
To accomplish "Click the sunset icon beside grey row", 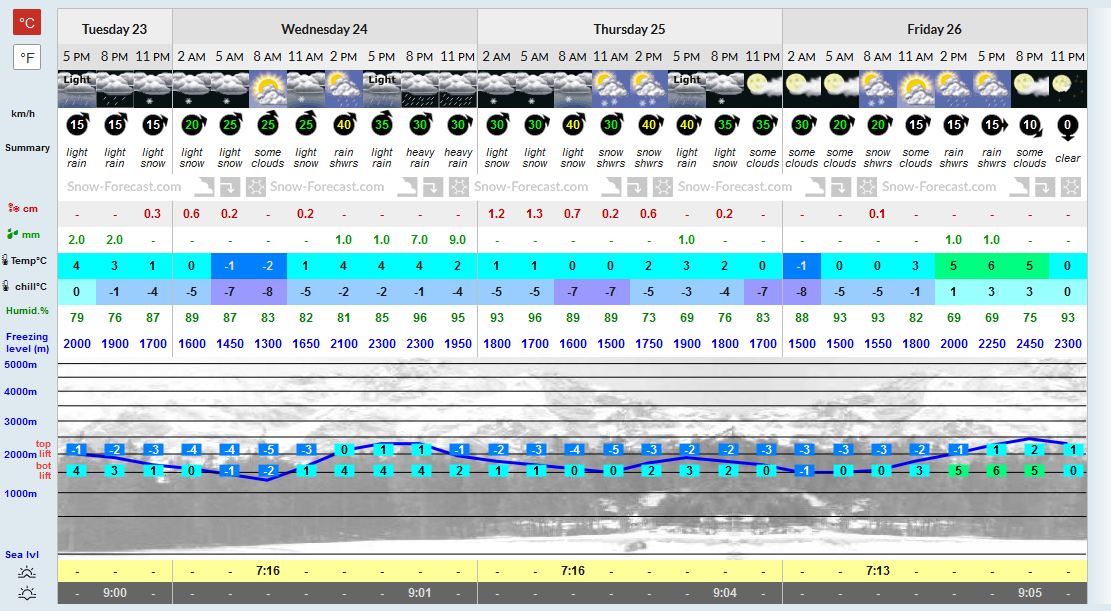I will click(x=27, y=593).
